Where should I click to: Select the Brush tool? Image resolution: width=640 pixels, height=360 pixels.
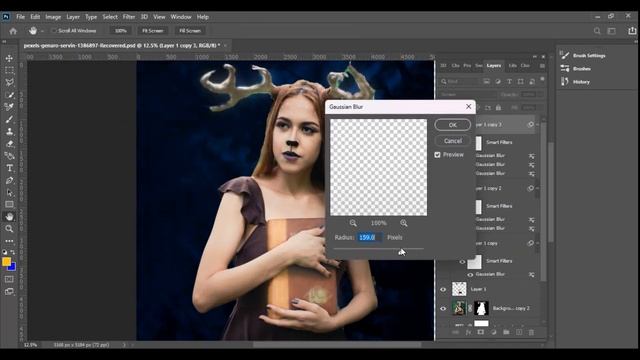9,119
